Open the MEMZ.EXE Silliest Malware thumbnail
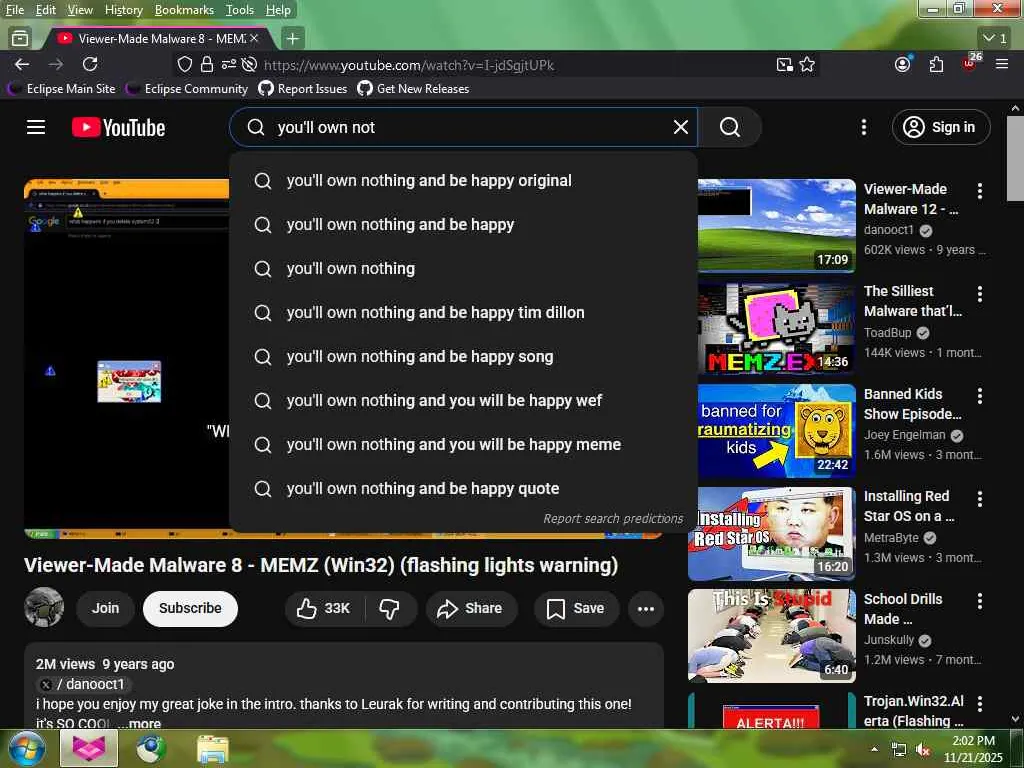This screenshot has width=1024, height=768. point(776,328)
